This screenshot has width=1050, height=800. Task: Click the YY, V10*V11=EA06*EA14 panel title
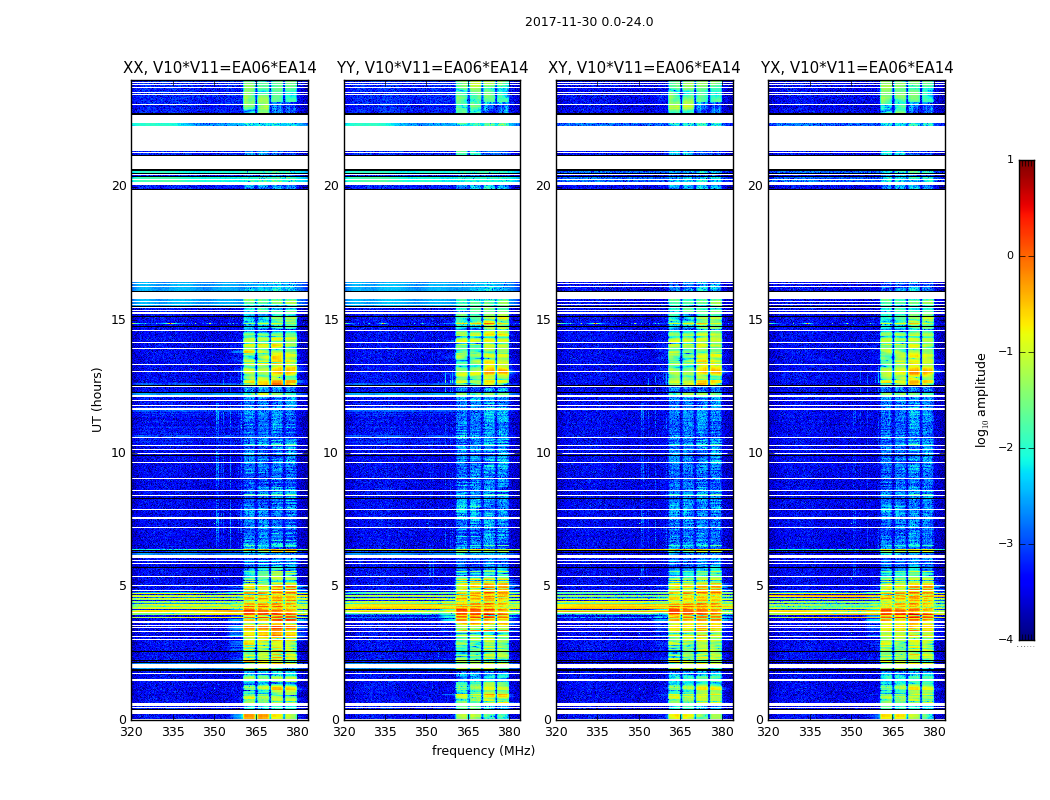[433, 68]
